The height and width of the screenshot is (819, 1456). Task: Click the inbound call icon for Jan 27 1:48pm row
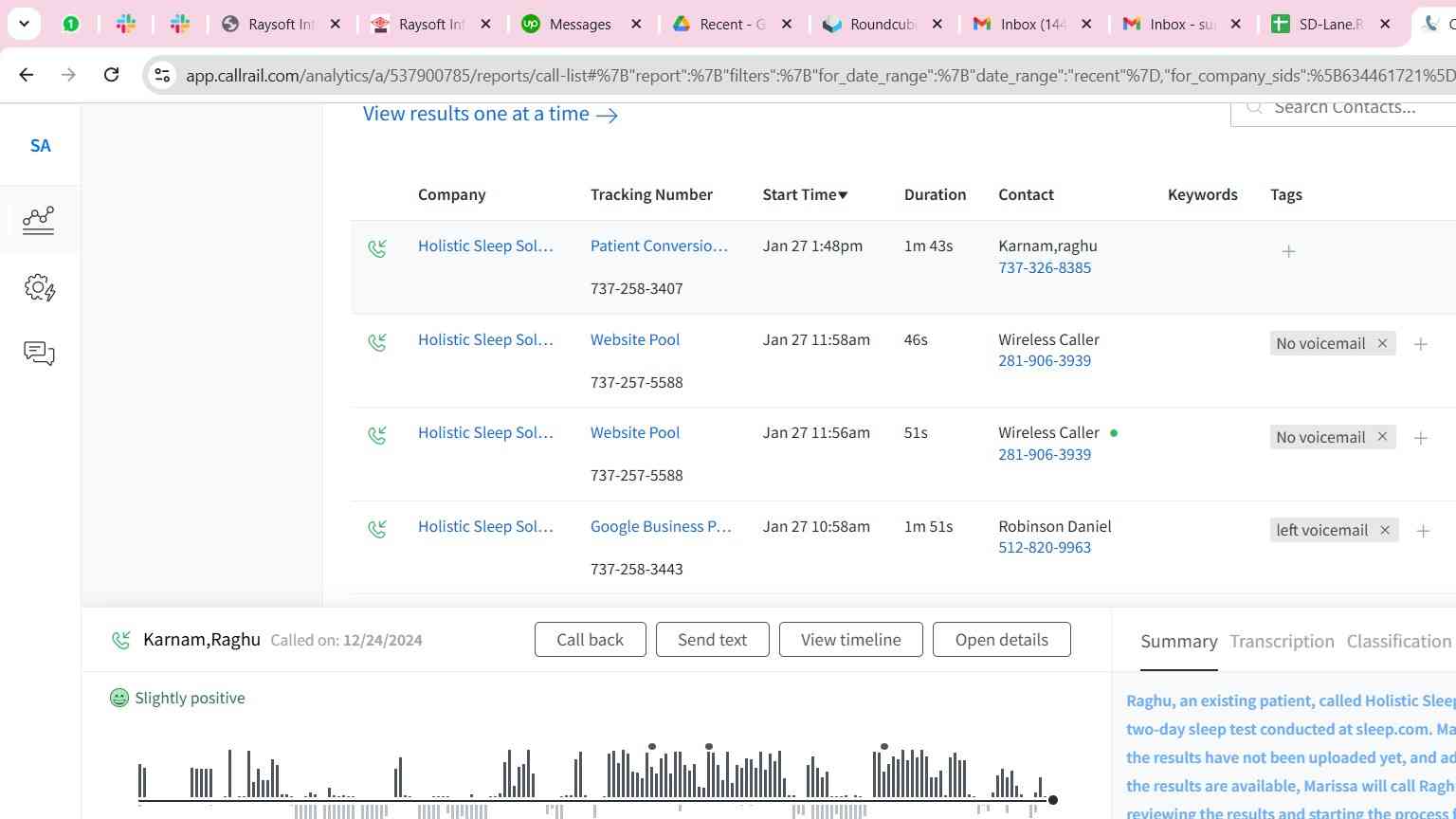pyautogui.click(x=377, y=248)
